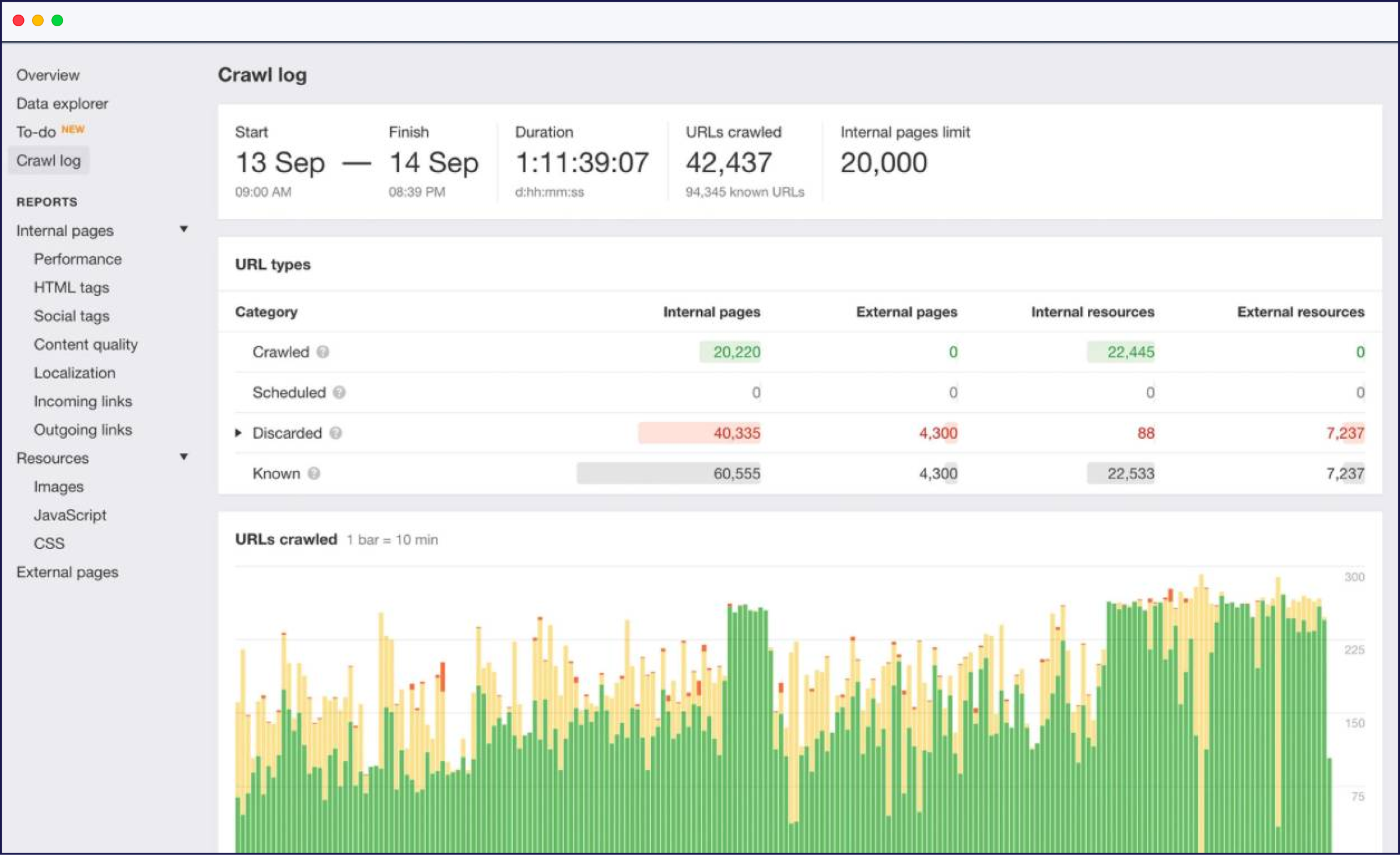
Task: Click help icon beside Discarded
Action: pyautogui.click(x=335, y=433)
